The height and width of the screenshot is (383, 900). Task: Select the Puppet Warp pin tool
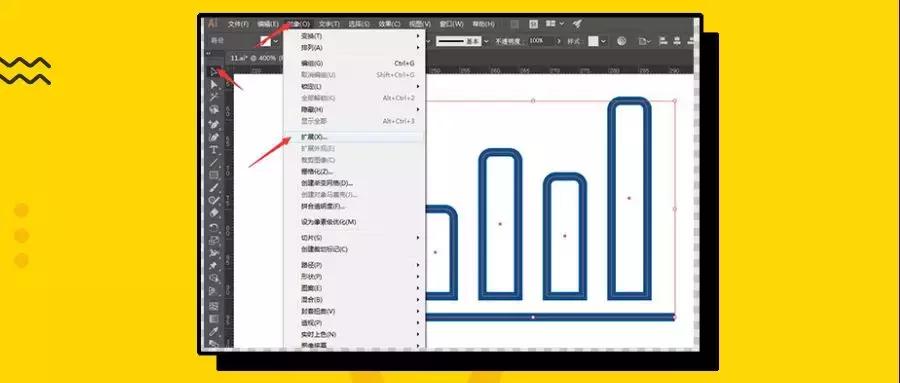[214, 265]
